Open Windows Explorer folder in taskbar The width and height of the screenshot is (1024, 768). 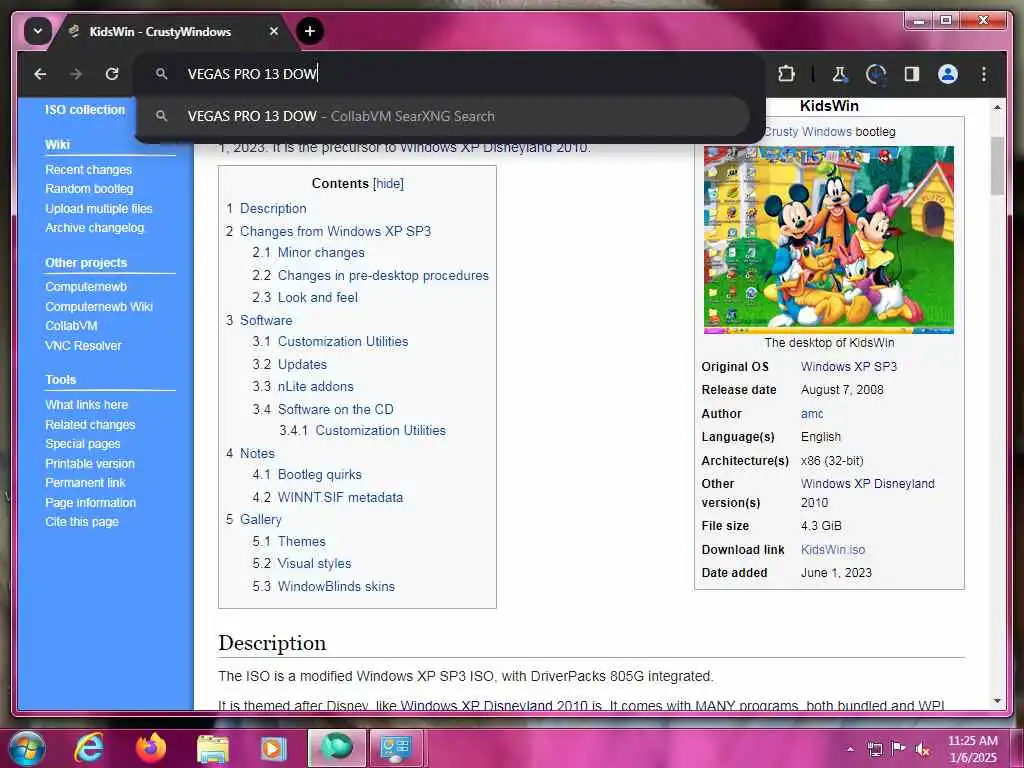[x=213, y=748]
